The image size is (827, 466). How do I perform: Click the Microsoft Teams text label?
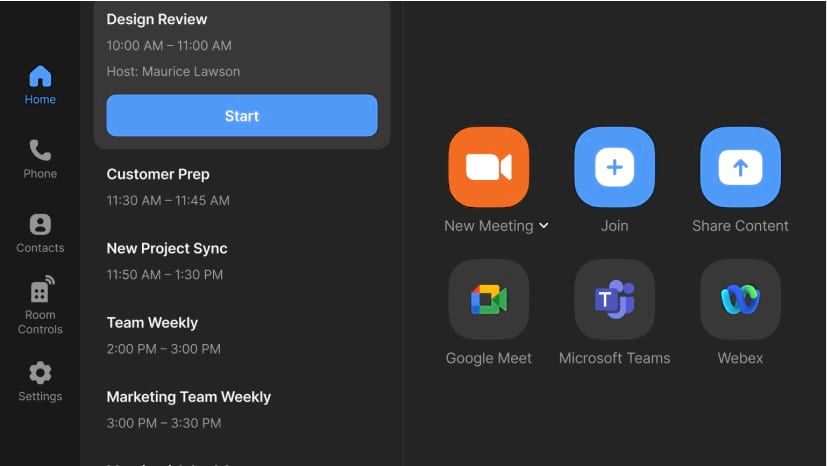[x=614, y=358]
